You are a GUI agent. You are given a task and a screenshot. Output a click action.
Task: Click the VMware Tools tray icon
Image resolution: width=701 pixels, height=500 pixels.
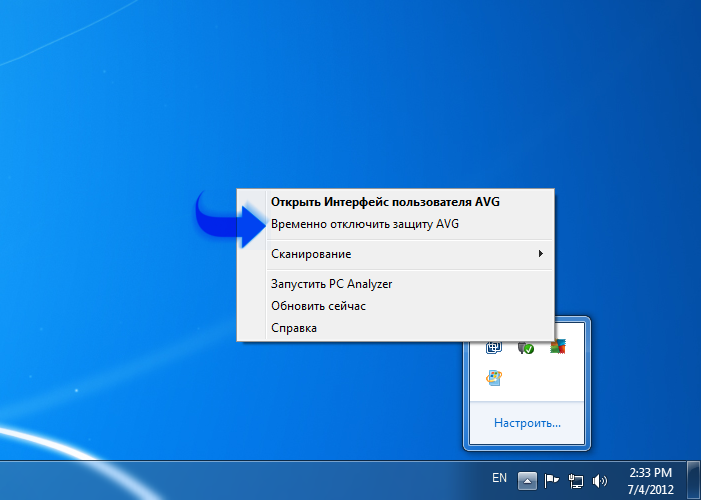click(494, 347)
